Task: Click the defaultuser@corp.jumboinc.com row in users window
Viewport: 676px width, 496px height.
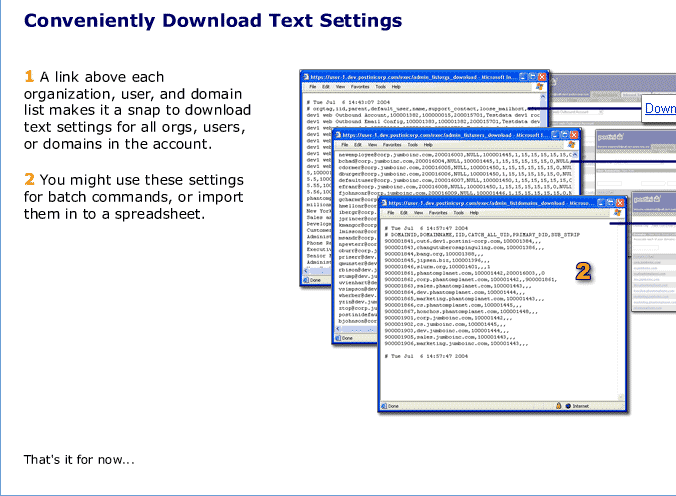Action: 455,180
